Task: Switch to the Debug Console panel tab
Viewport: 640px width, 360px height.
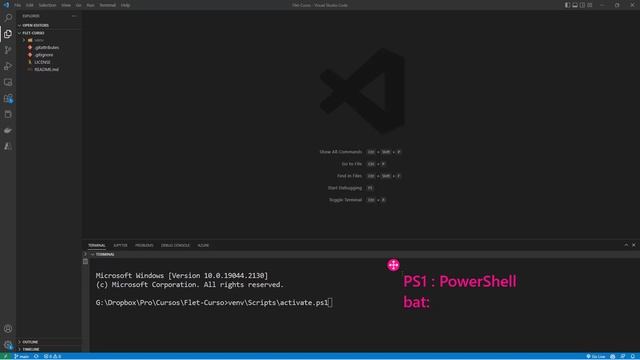Action: coord(176,245)
